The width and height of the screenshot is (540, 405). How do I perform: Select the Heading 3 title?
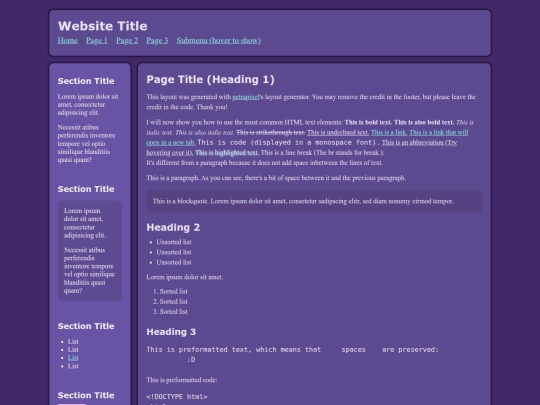click(171, 332)
